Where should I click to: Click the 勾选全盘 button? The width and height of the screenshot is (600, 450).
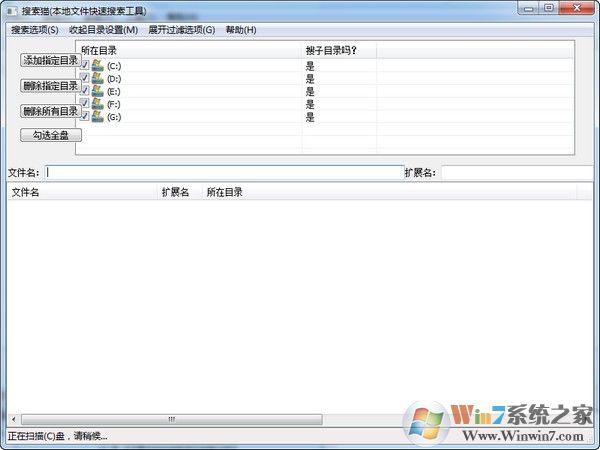tap(50, 135)
